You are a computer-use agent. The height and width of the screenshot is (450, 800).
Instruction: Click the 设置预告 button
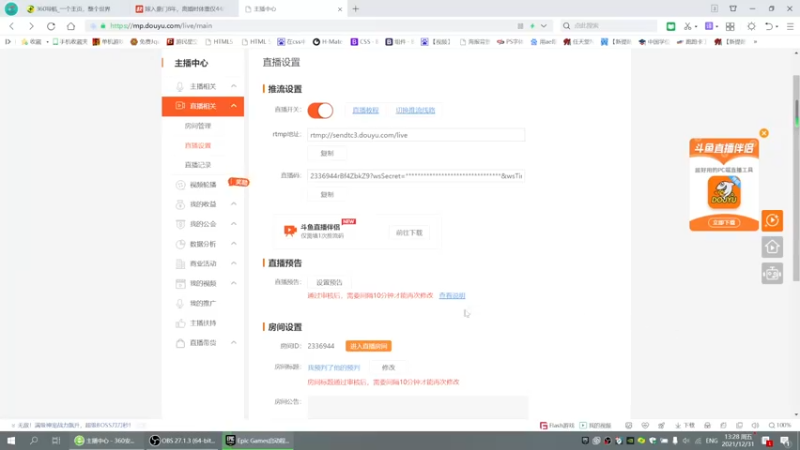click(x=329, y=282)
